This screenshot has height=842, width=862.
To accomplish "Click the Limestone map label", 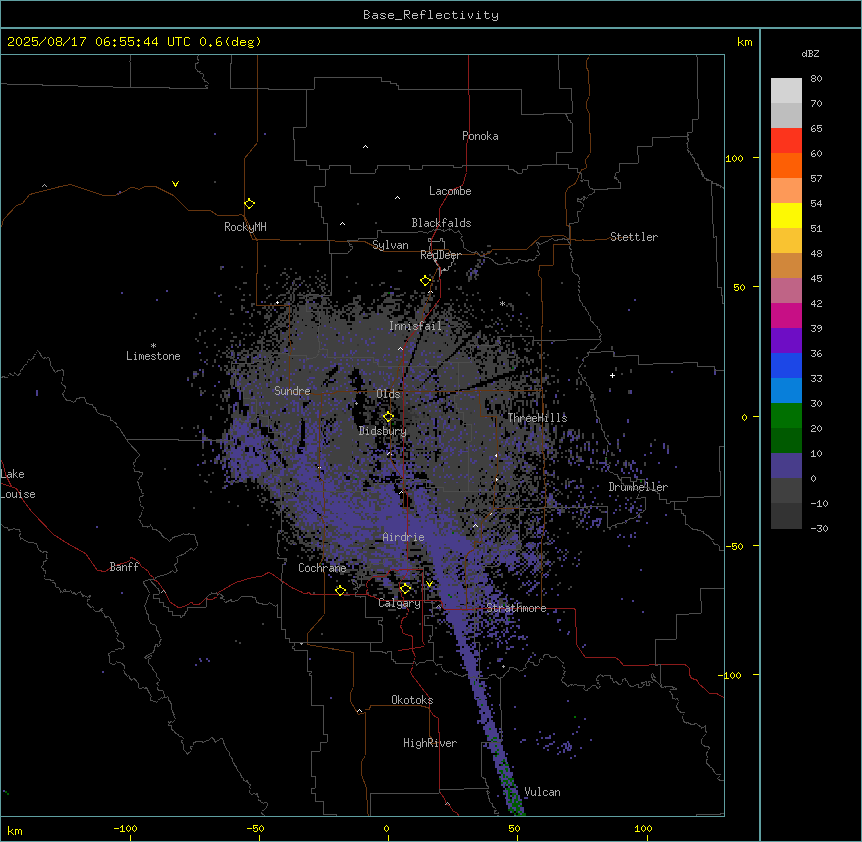I will 153,356.
